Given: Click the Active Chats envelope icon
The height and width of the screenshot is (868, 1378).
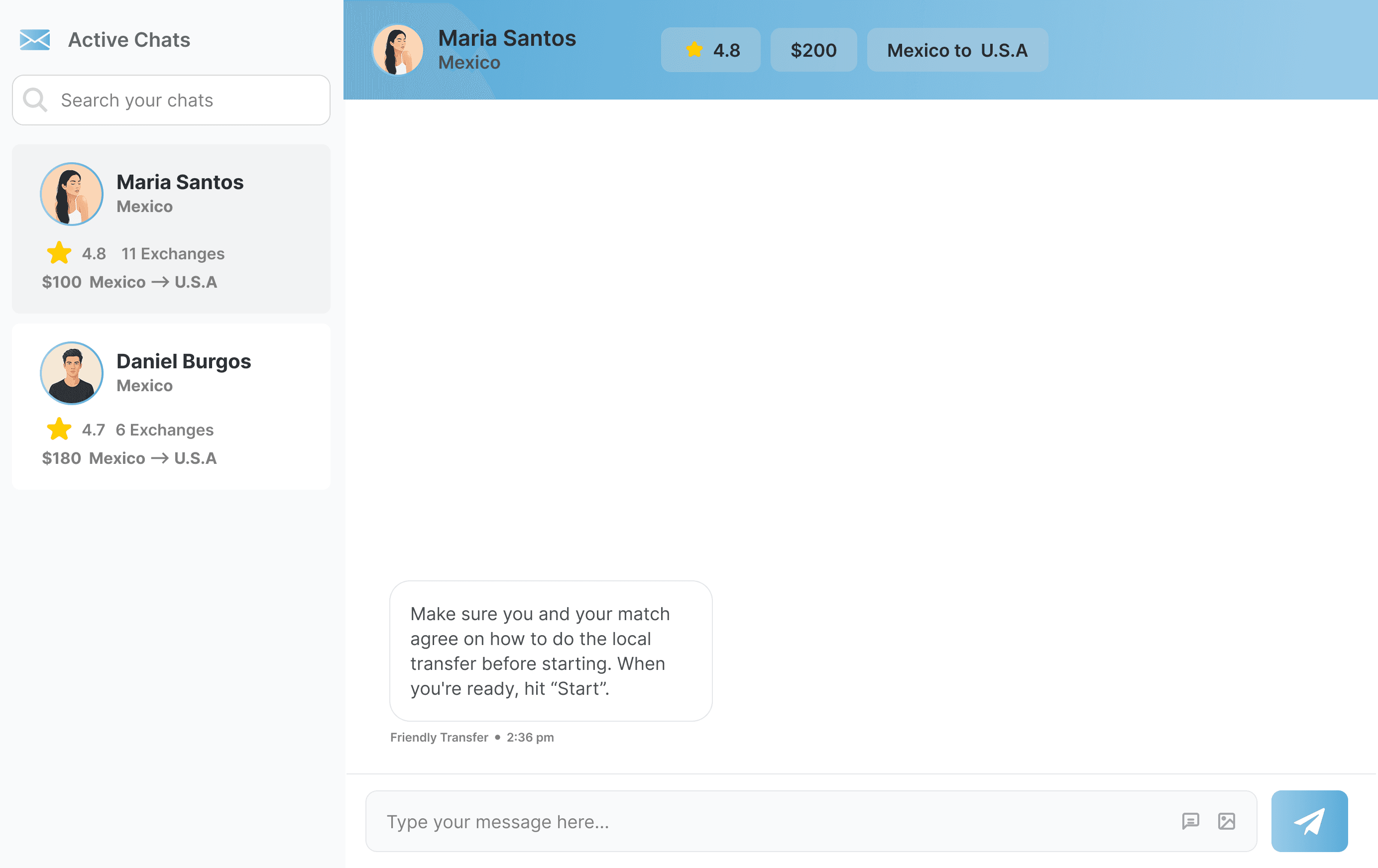Looking at the screenshot, I should click(x=35, y=39).
